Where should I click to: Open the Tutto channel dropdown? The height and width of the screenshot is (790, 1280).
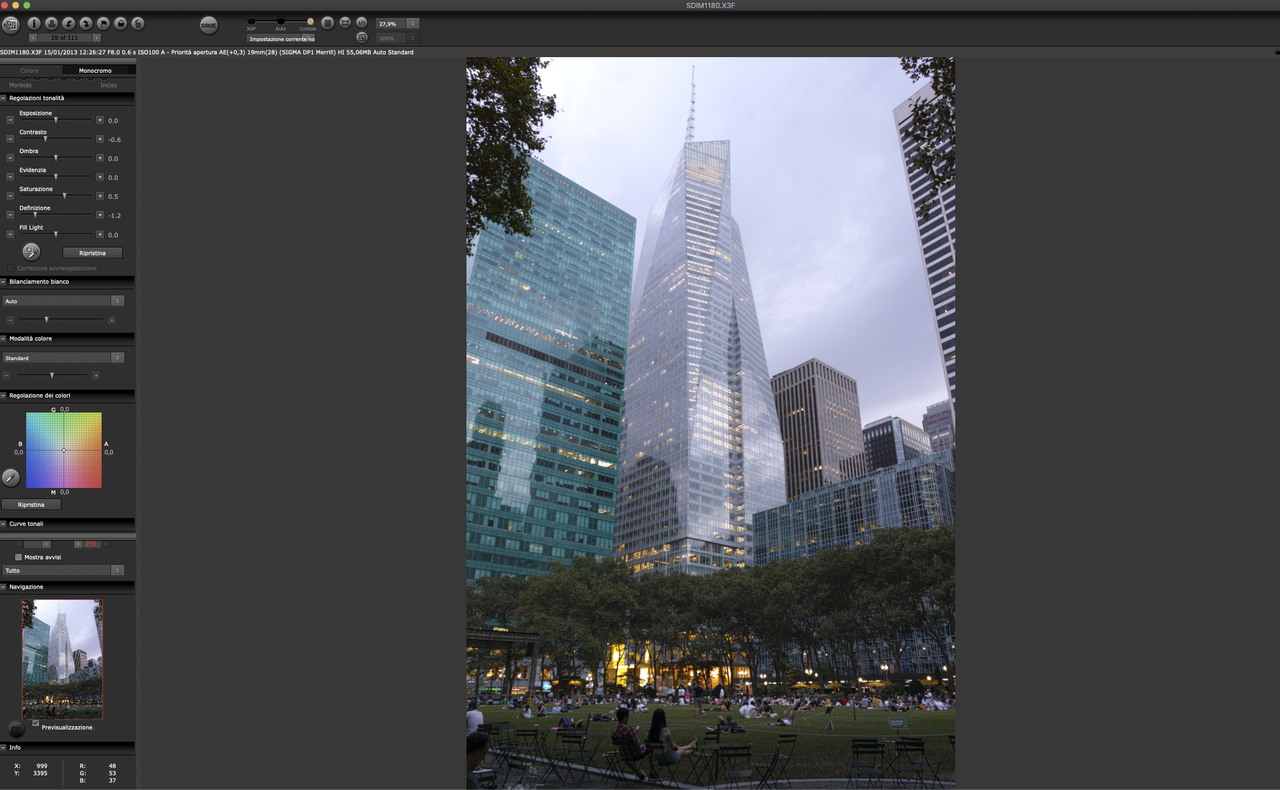63,570
